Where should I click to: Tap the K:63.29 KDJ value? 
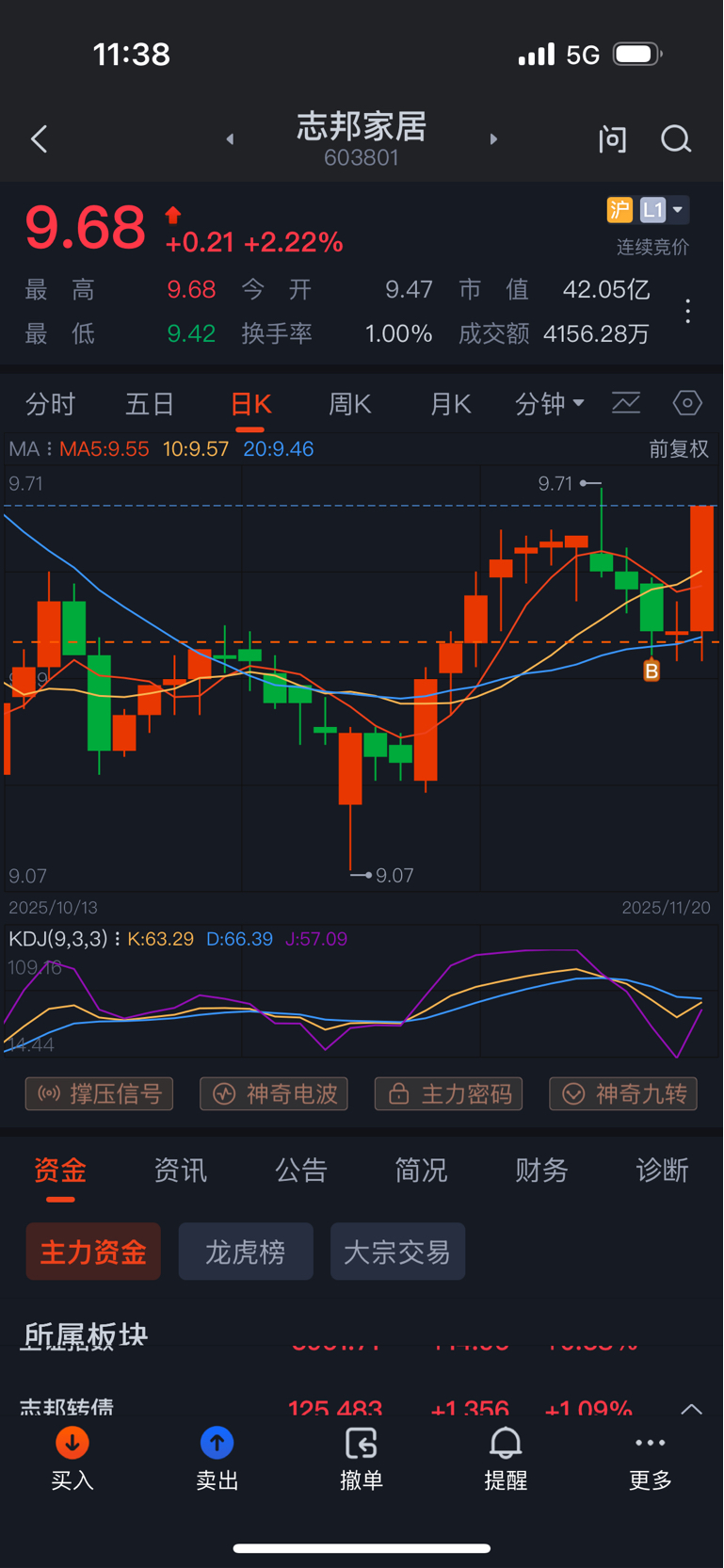point(161,939)
